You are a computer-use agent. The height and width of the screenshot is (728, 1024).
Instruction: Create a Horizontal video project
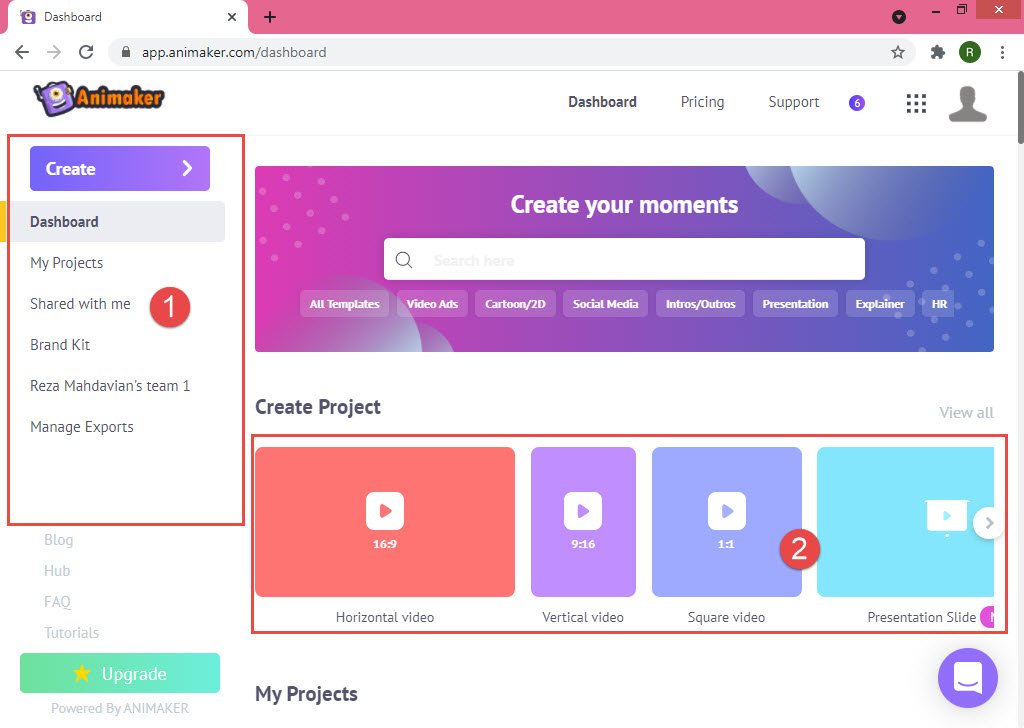385,522
